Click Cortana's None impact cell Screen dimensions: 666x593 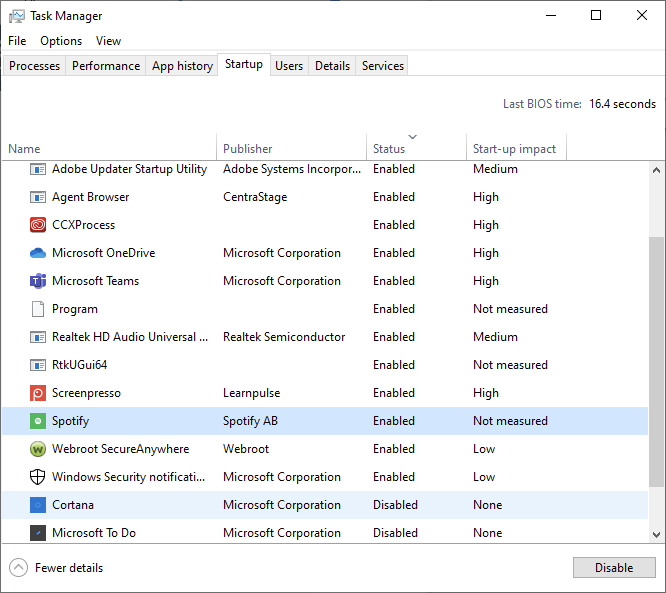487,505
